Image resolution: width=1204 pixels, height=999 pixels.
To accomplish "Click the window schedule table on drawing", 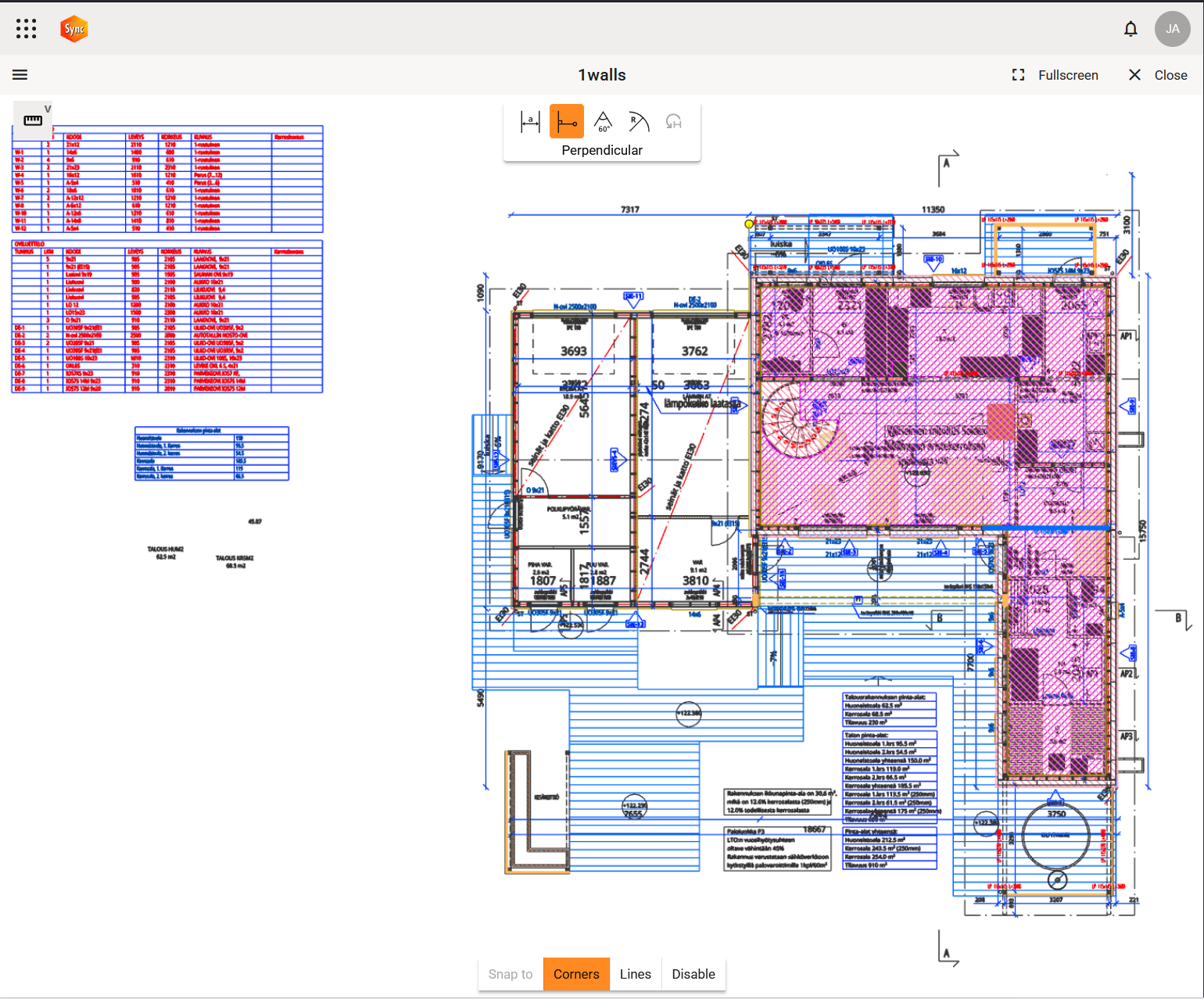I will (x=167, y=180).
